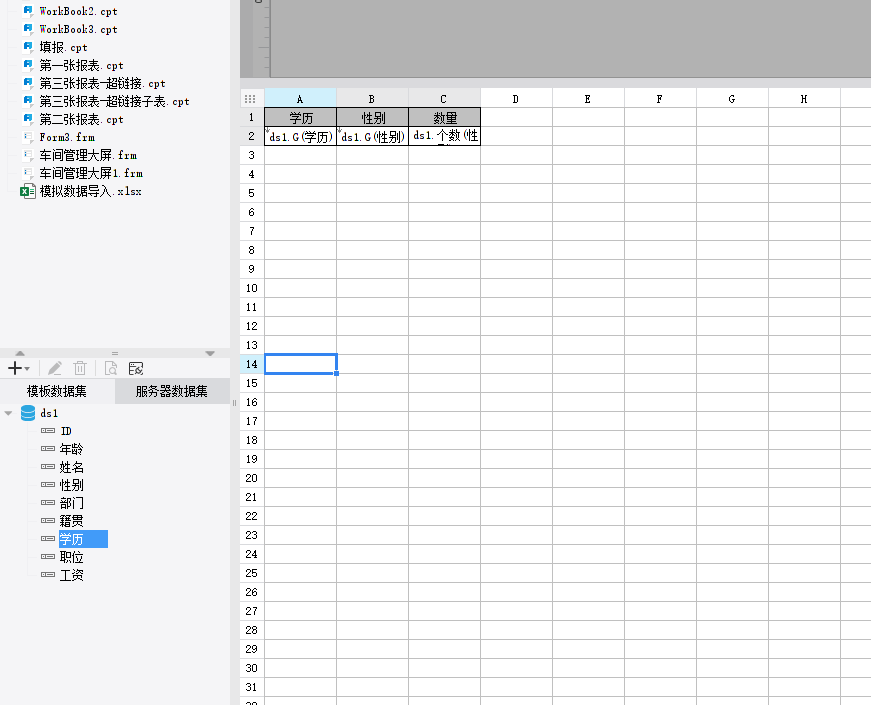Select the 填报.cpt template file
871x705 pixels.
pyautogui.click(x=63, y=47)
